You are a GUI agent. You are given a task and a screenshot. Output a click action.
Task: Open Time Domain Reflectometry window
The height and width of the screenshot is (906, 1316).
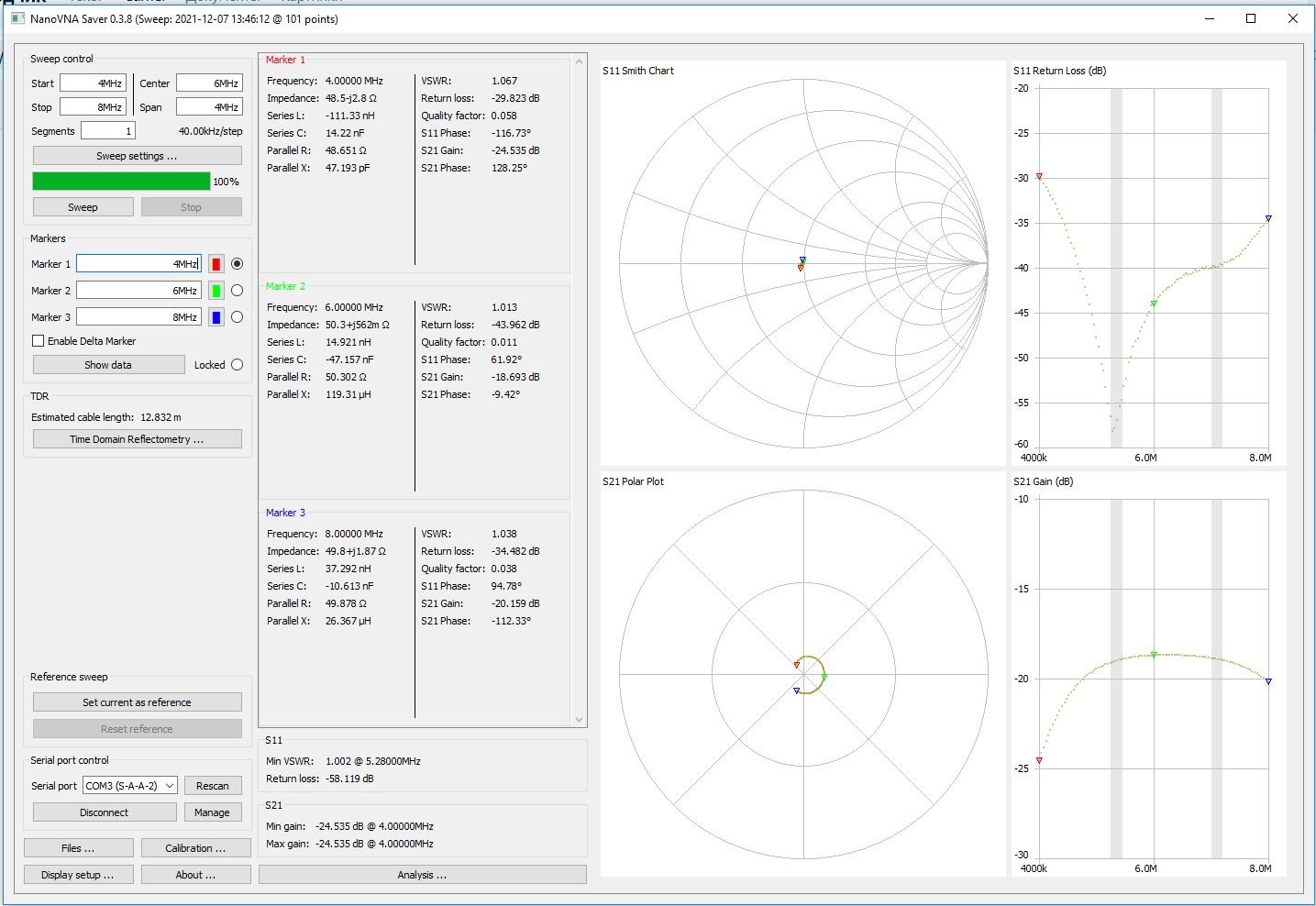click(137, 439)
